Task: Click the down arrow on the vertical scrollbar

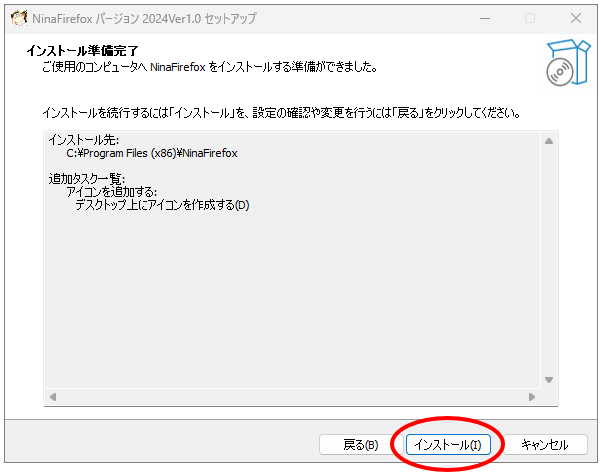Action: [x=548, y=380]
